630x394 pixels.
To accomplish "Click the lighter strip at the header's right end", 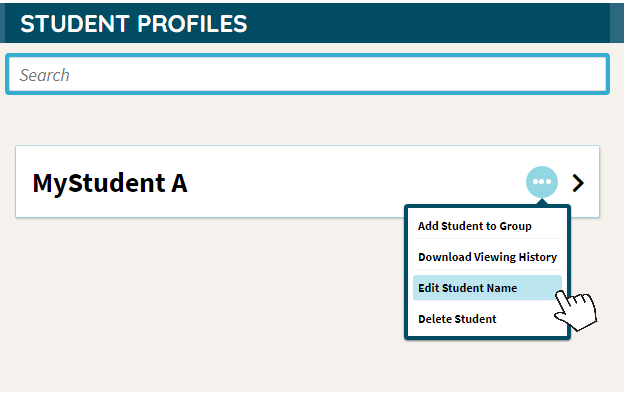I will tap(617, 23).
